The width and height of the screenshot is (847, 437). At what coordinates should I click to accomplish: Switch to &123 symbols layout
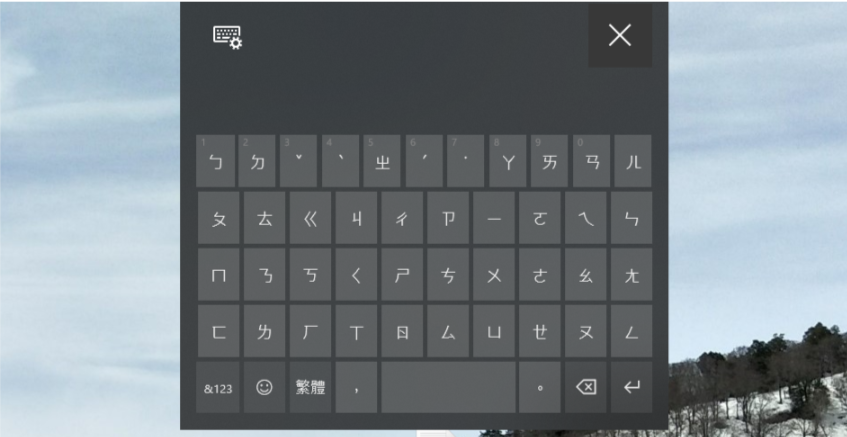[218, 387]
